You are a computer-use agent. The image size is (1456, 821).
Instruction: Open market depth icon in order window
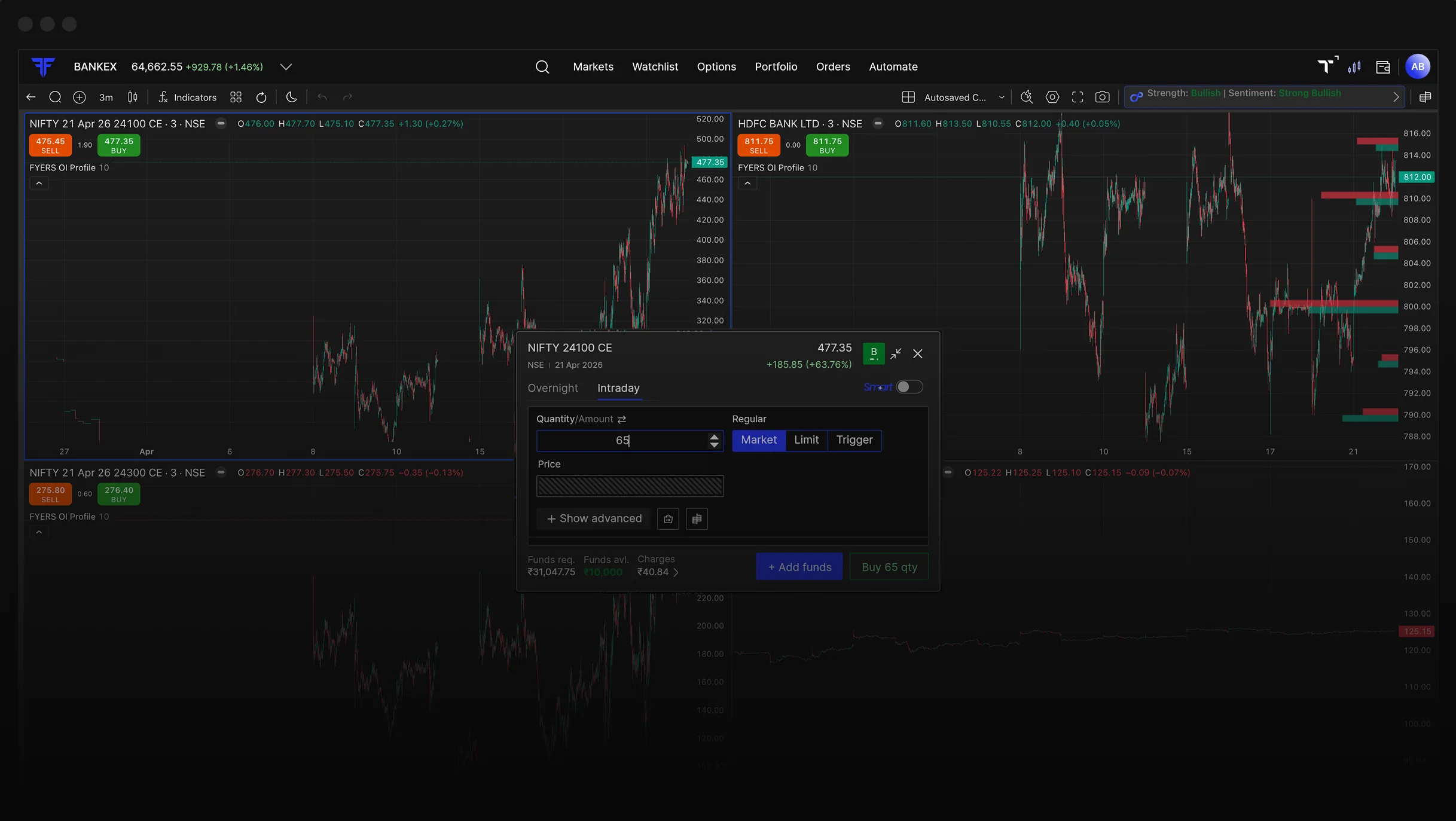(x=697, y=519)
